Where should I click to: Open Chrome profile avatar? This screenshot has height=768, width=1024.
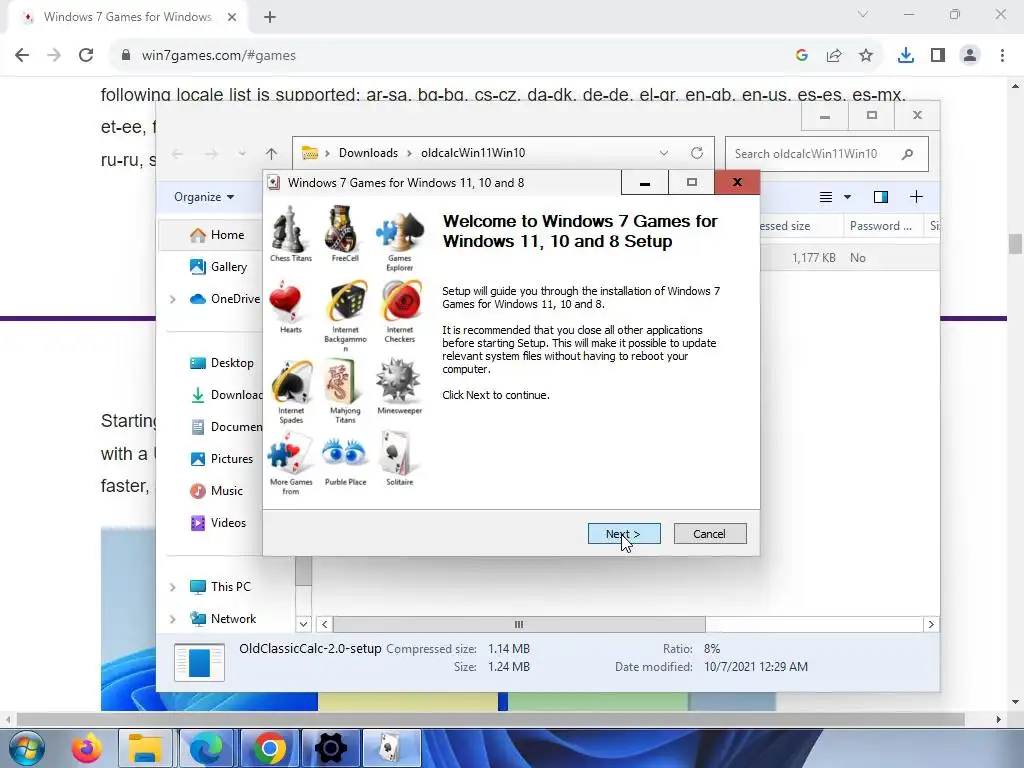[970, 56]
